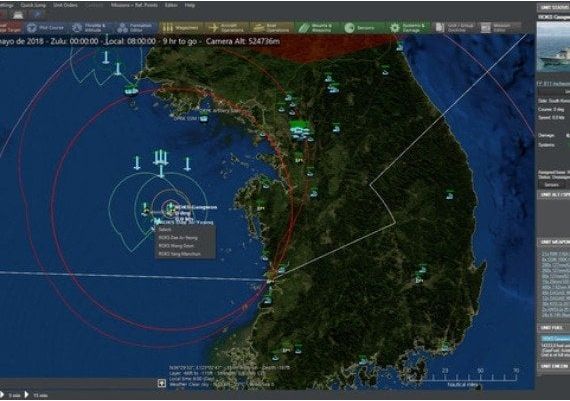Open the Quick Jump menu
Viewport: 570px width, 401px height.
tap(33, 5)
